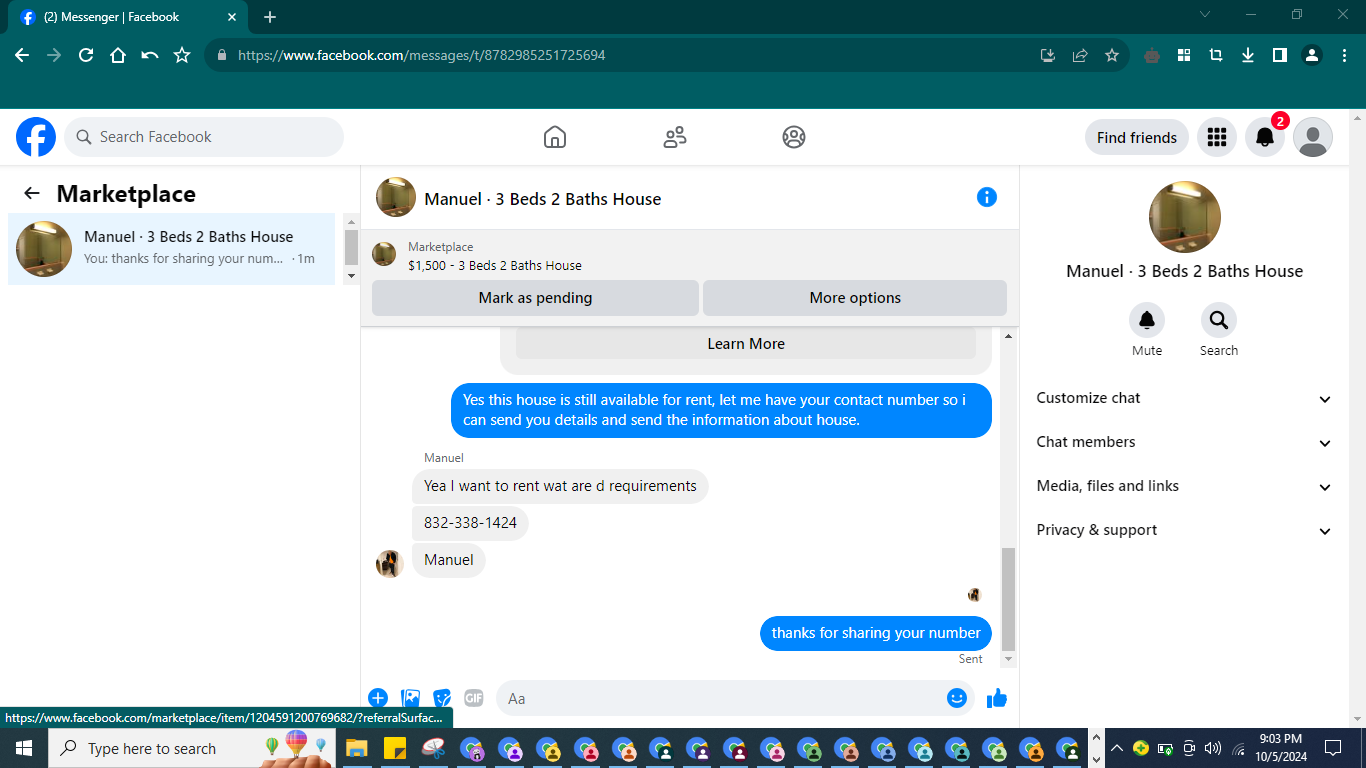Click the conversation list scrollbar down arrow
This screenshot has width=1366, height=768.
(351, 275)
